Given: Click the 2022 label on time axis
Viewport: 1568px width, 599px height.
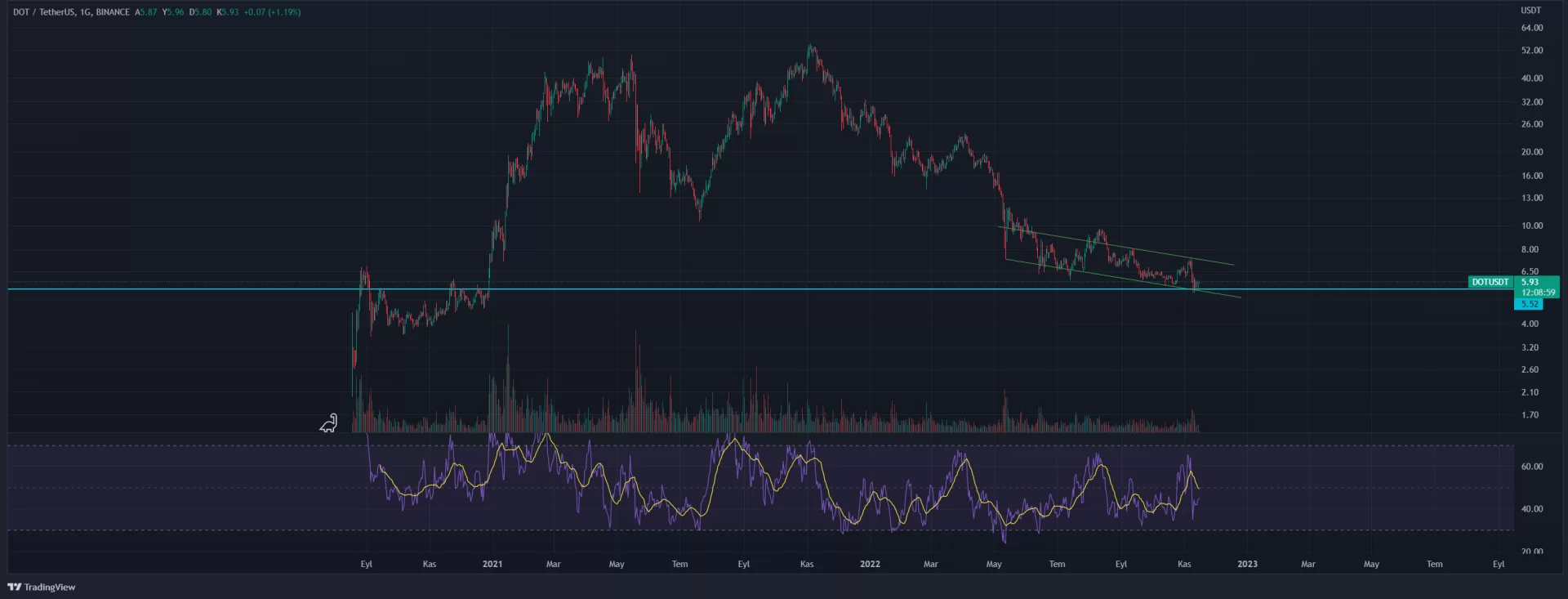Looking at the screenshot, I should pyautogui.click(x=870, y=564).
